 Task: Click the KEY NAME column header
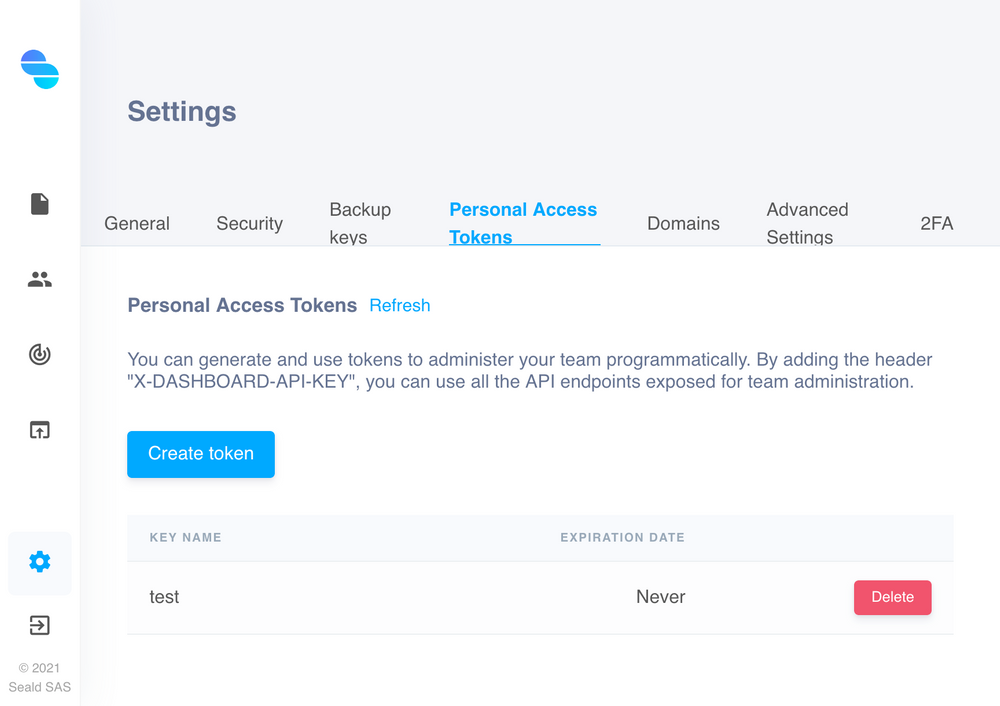[x=185, y=538]
